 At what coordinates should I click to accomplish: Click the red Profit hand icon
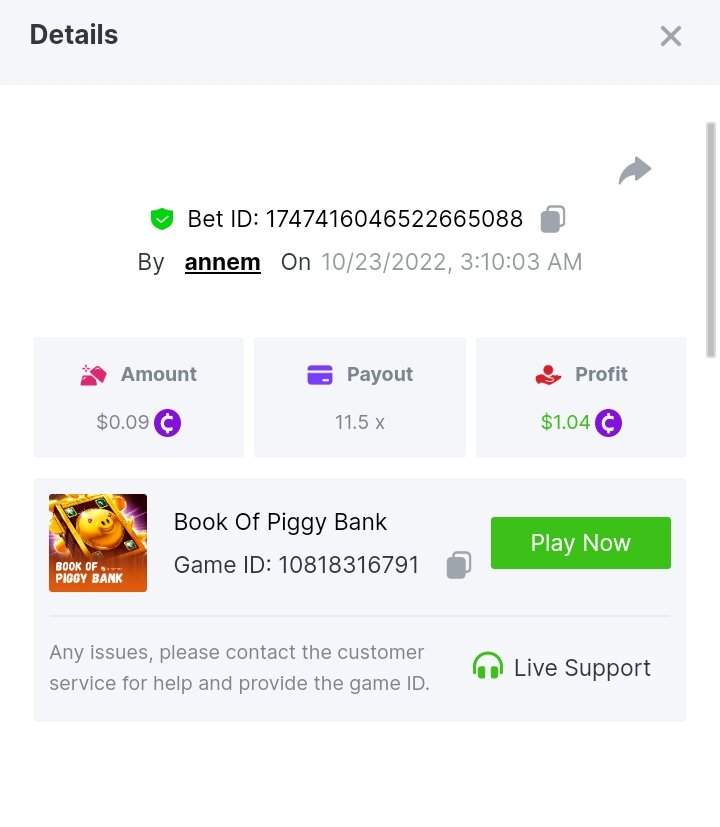coord(548,375)
